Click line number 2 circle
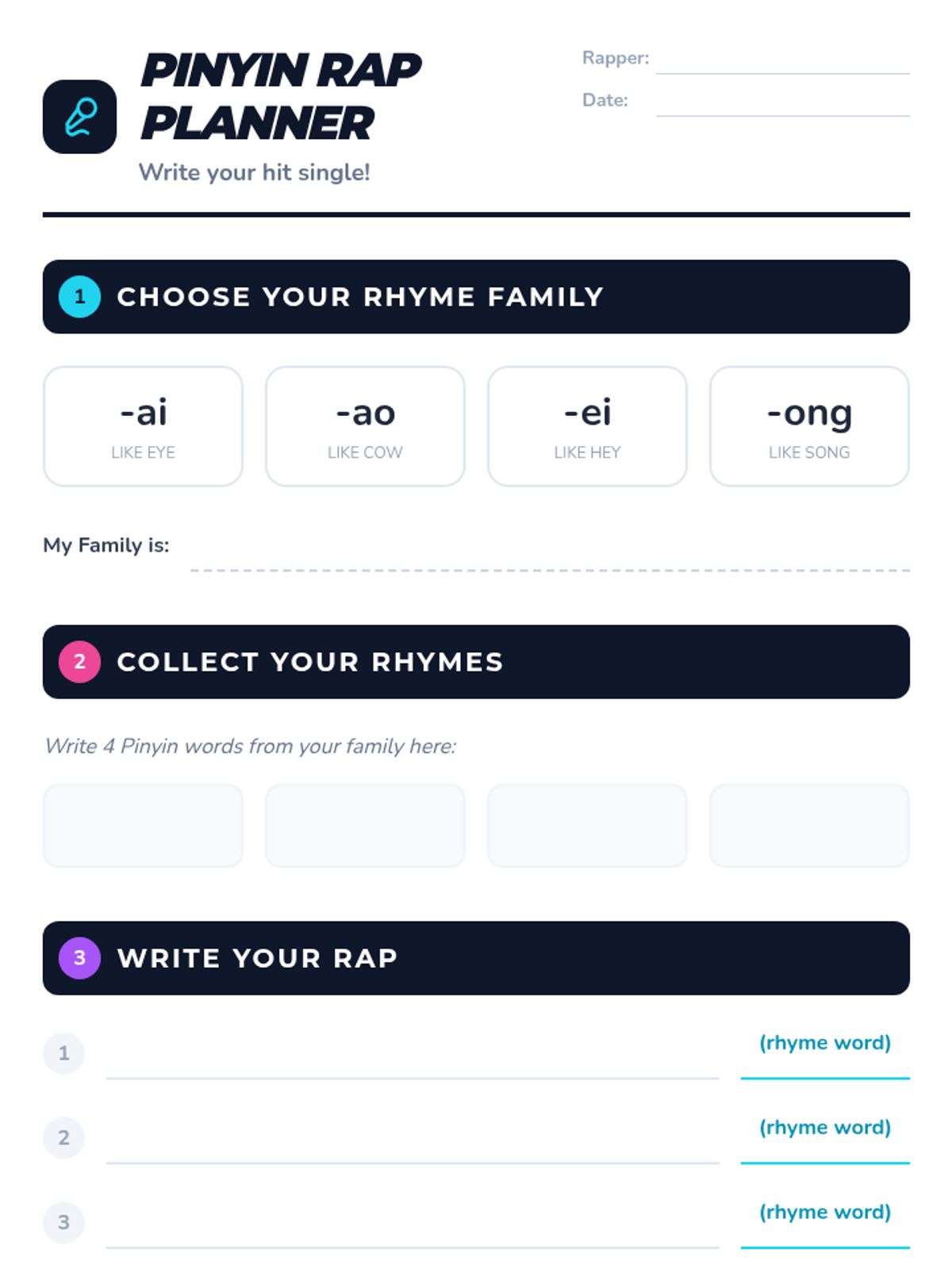The width and height of the screenshot is (952, 1270). point(63,1137)
